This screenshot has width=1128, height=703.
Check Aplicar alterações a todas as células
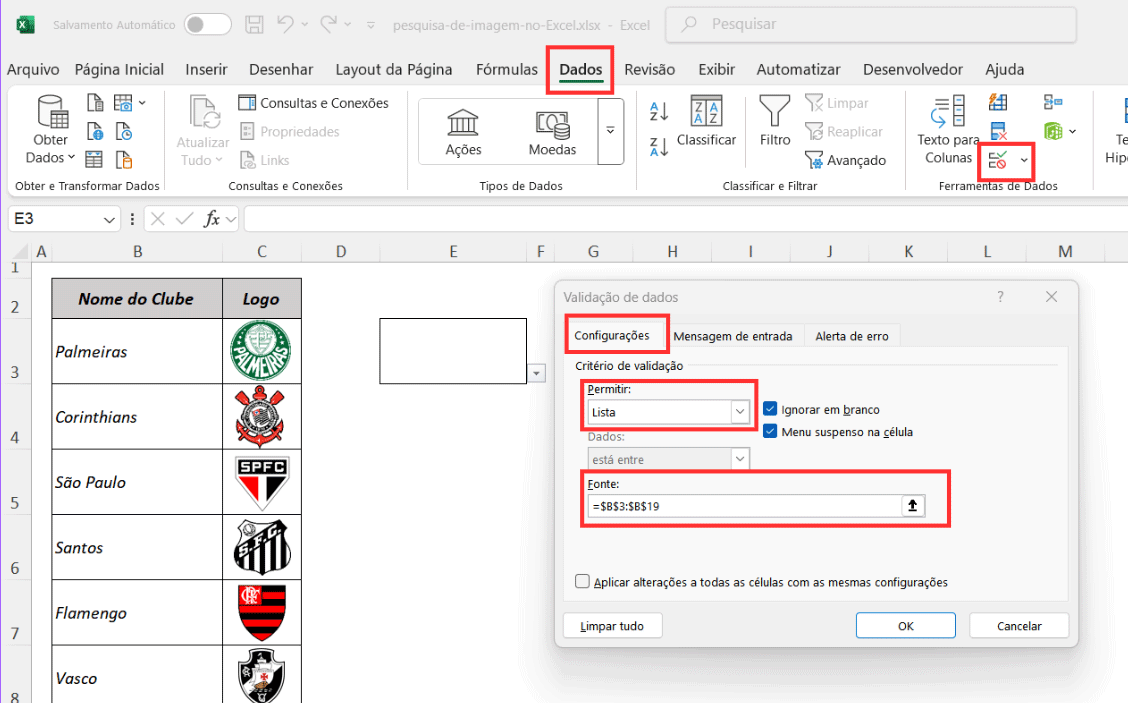click(x=583, y=581)
